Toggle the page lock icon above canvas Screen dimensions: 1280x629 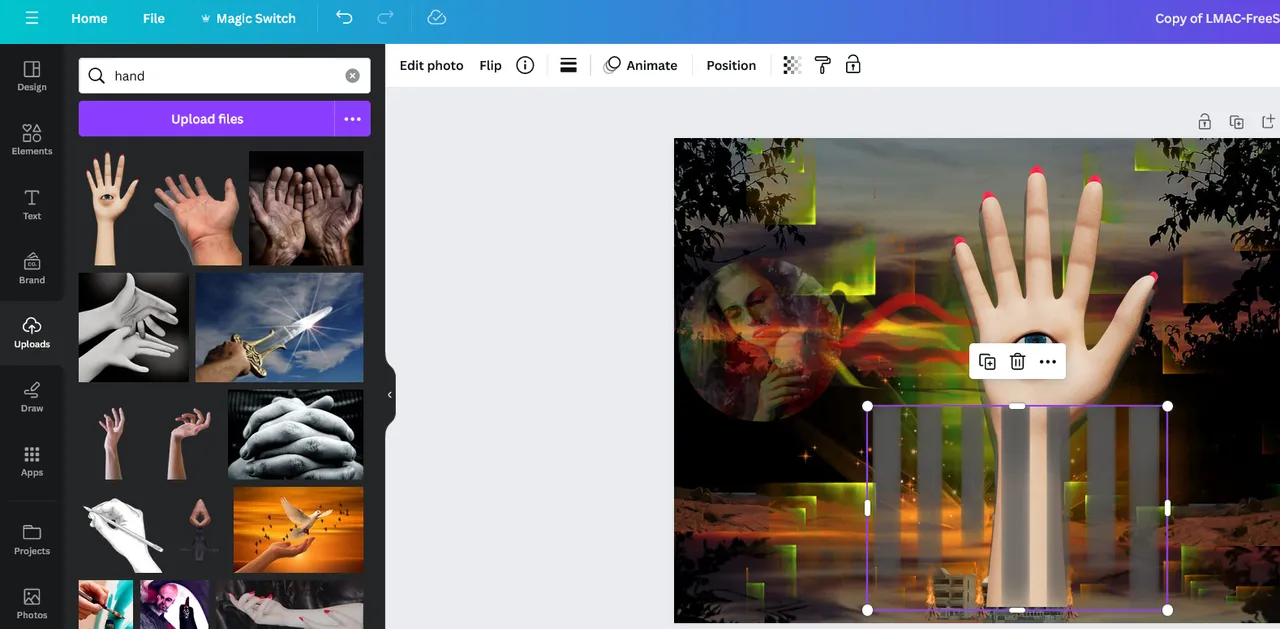1205,122
